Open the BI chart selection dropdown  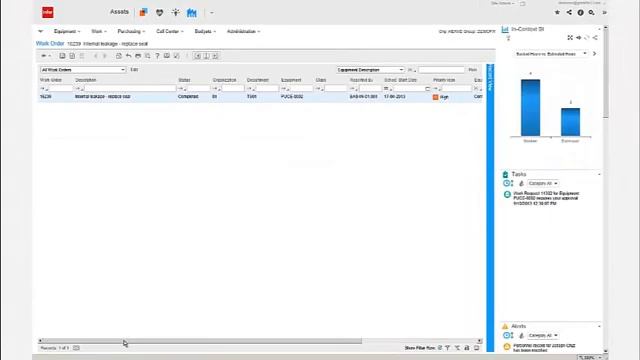pos(550,54)
